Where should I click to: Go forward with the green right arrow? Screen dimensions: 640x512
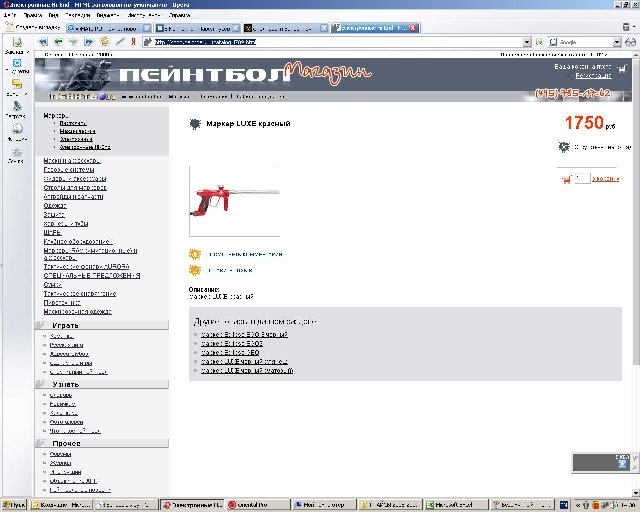73,42
